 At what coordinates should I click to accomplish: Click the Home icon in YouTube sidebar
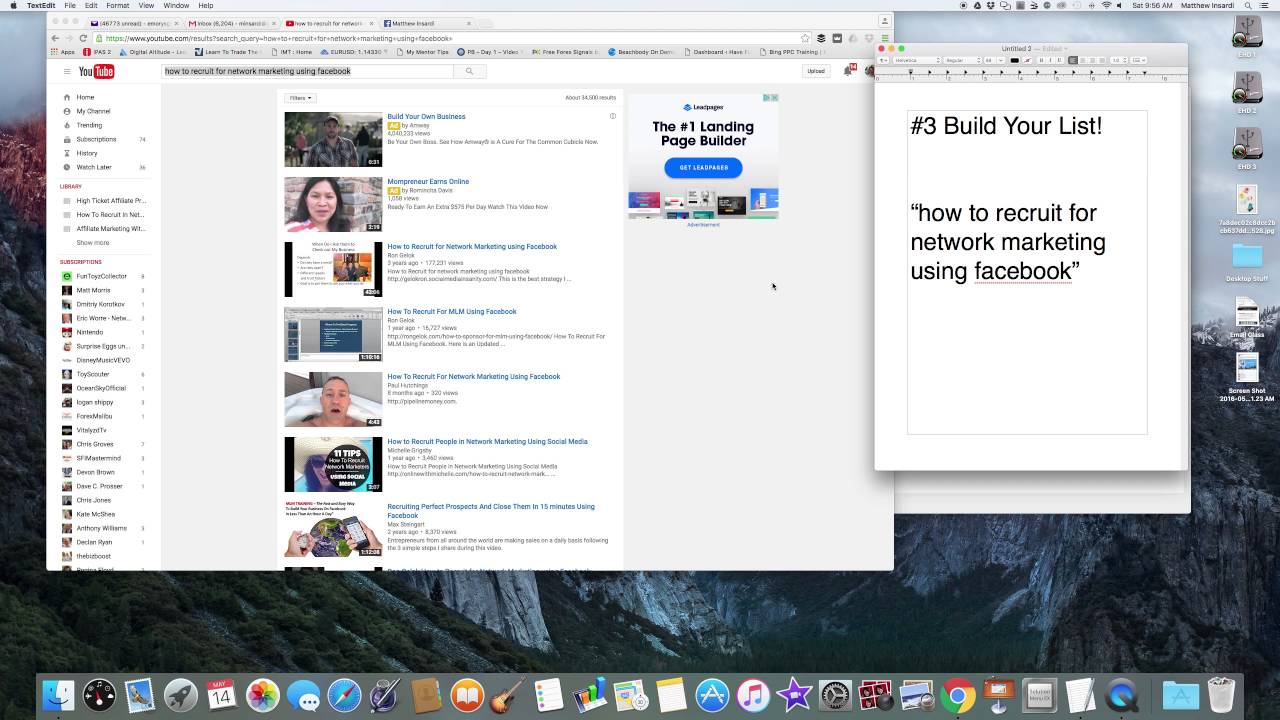[x=67, y=97]
